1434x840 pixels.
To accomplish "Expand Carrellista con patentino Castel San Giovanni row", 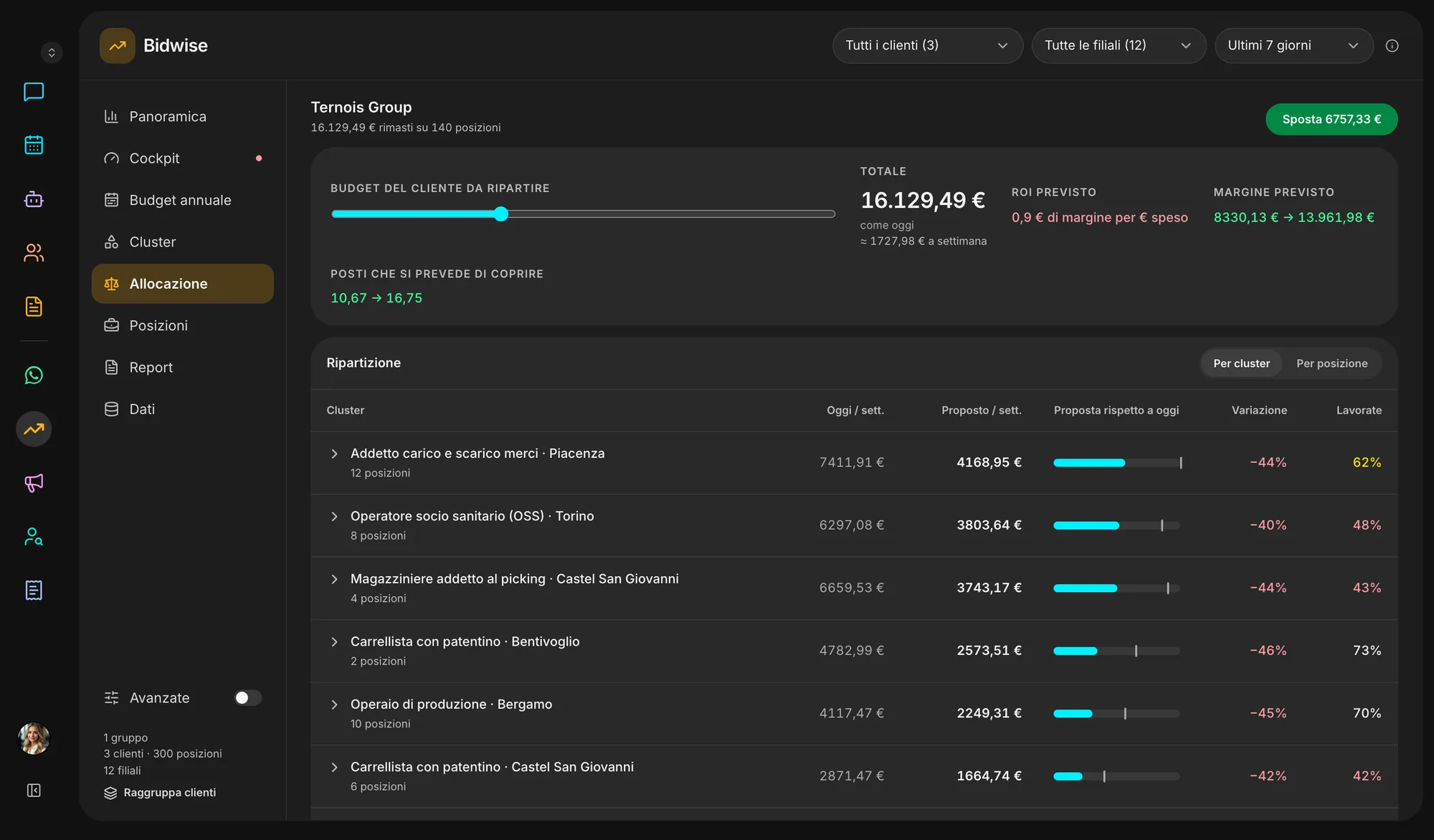I will pos(334,767).
